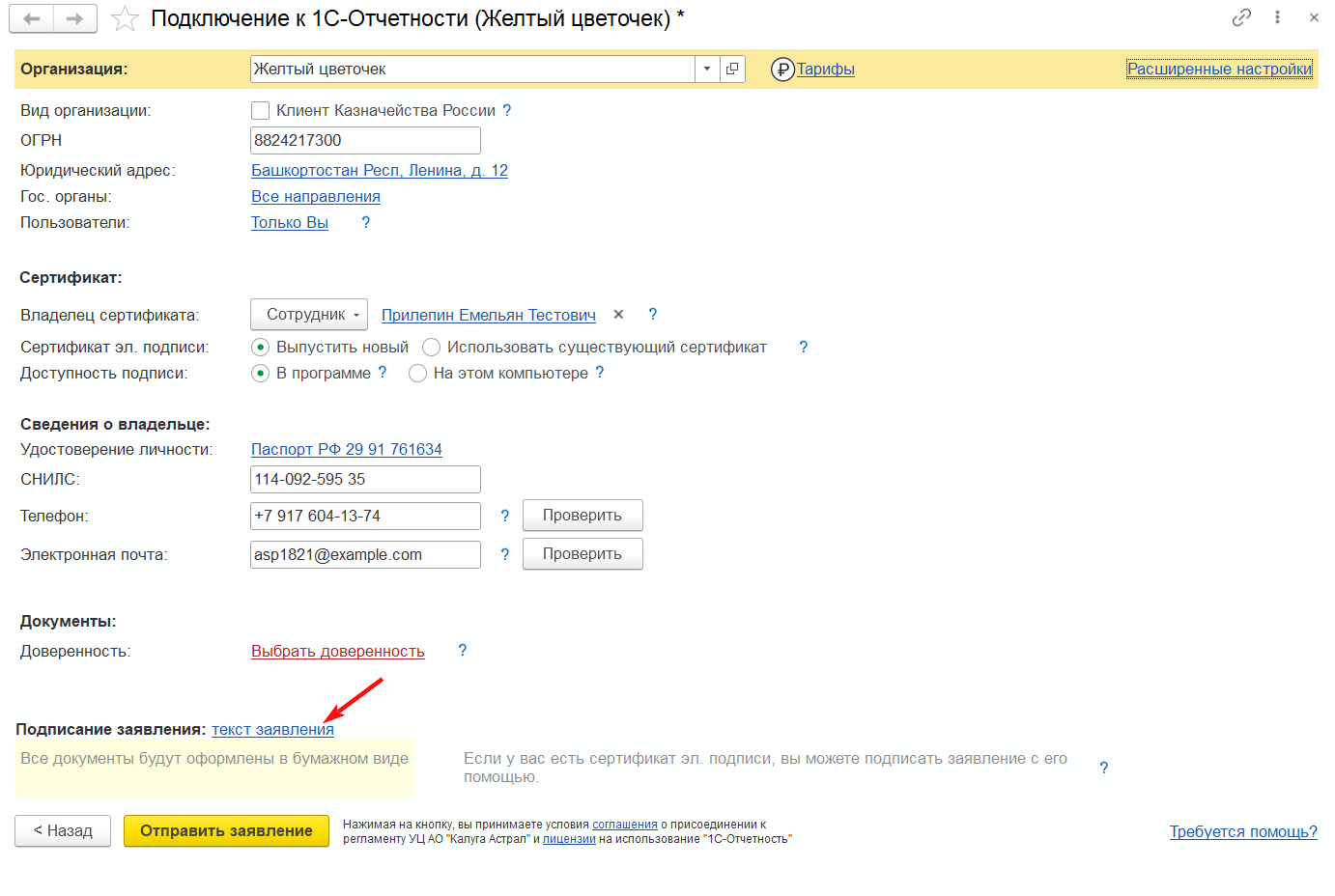This screenshot has height=896, width=1335.
Task: Add this form to favorites with star
Action: pyautogui.click(x=126, y=18)
